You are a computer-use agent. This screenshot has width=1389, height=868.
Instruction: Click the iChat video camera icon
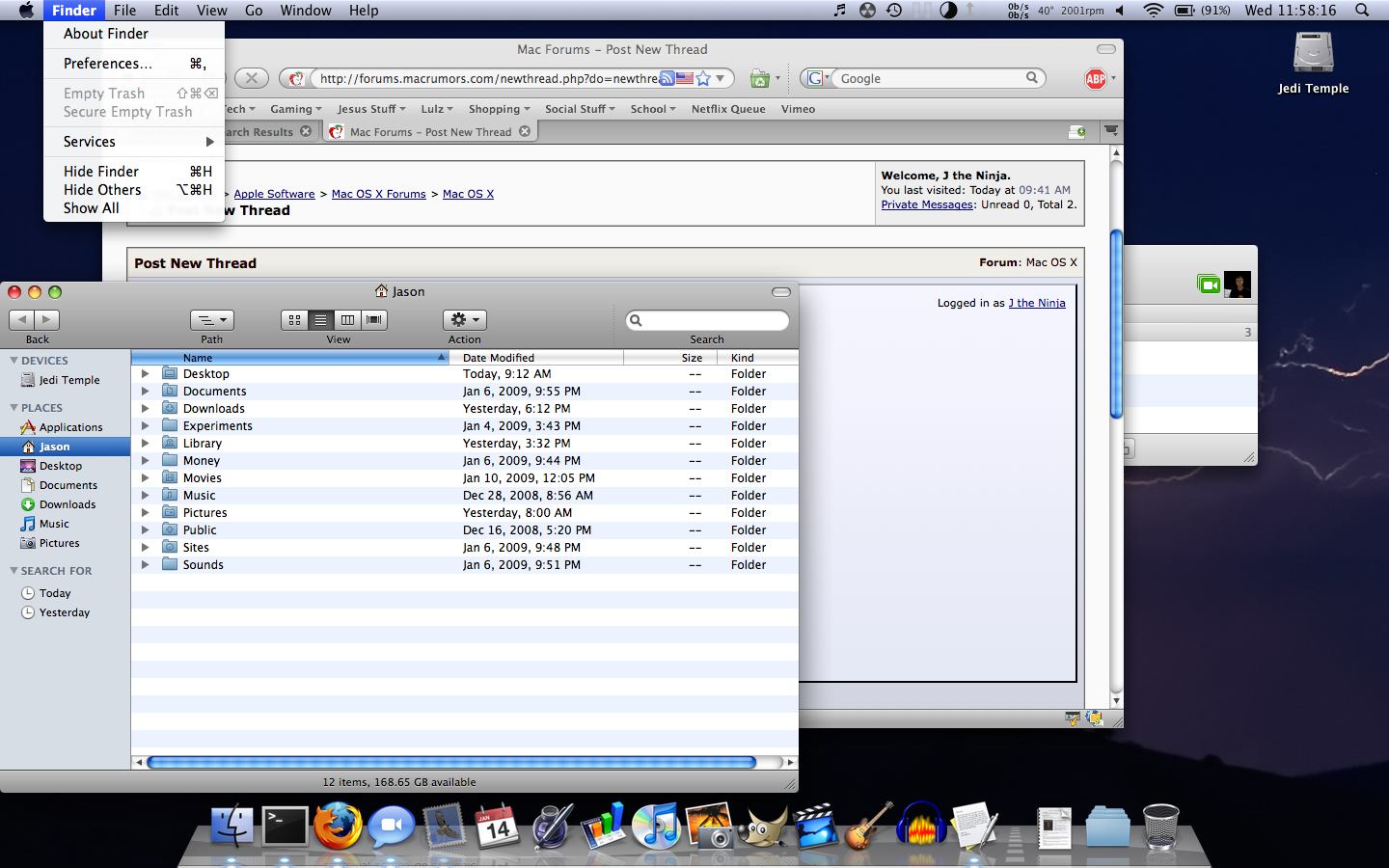point(1209,284)
